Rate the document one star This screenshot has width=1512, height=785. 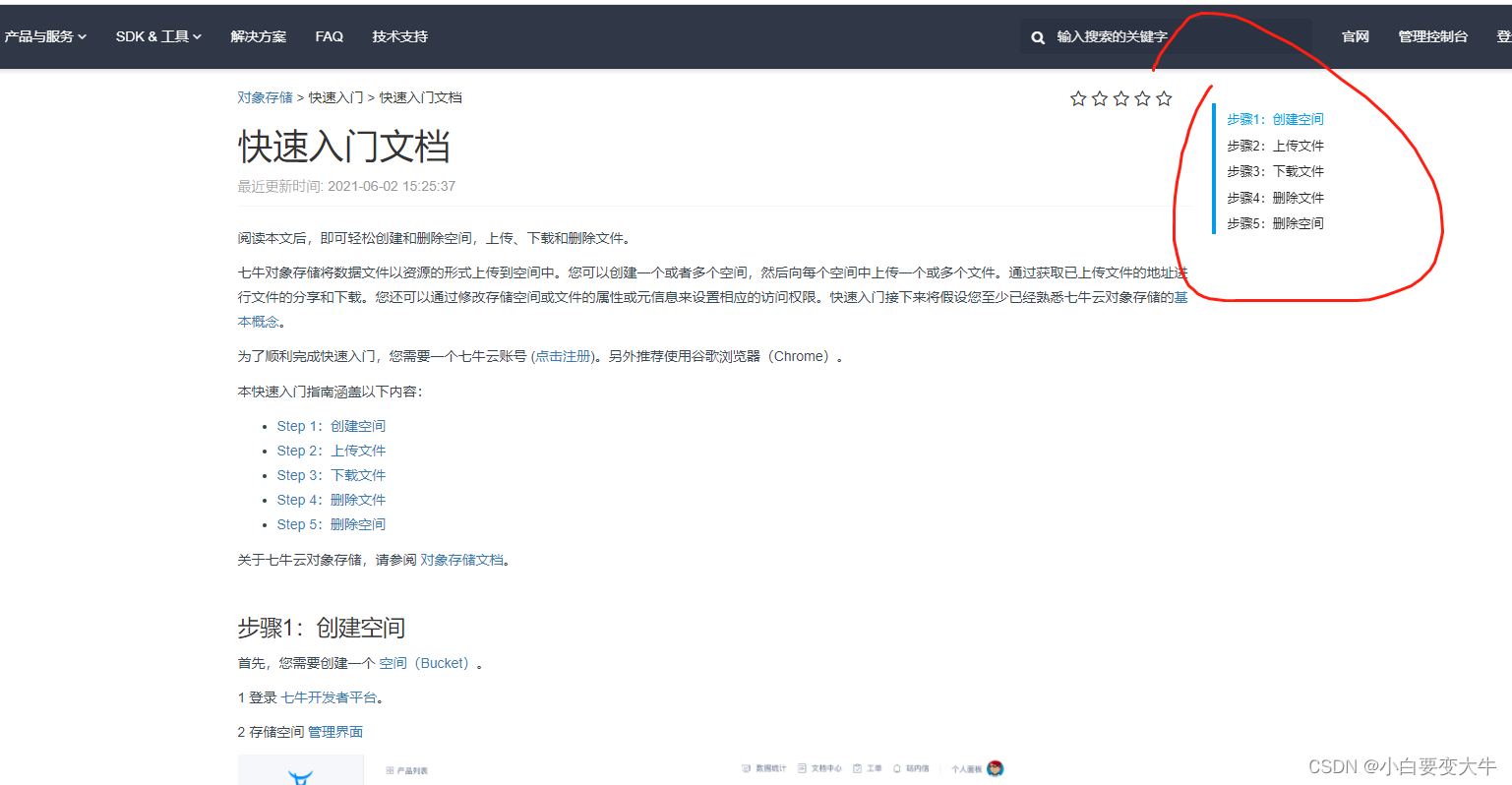(1078, 98)
